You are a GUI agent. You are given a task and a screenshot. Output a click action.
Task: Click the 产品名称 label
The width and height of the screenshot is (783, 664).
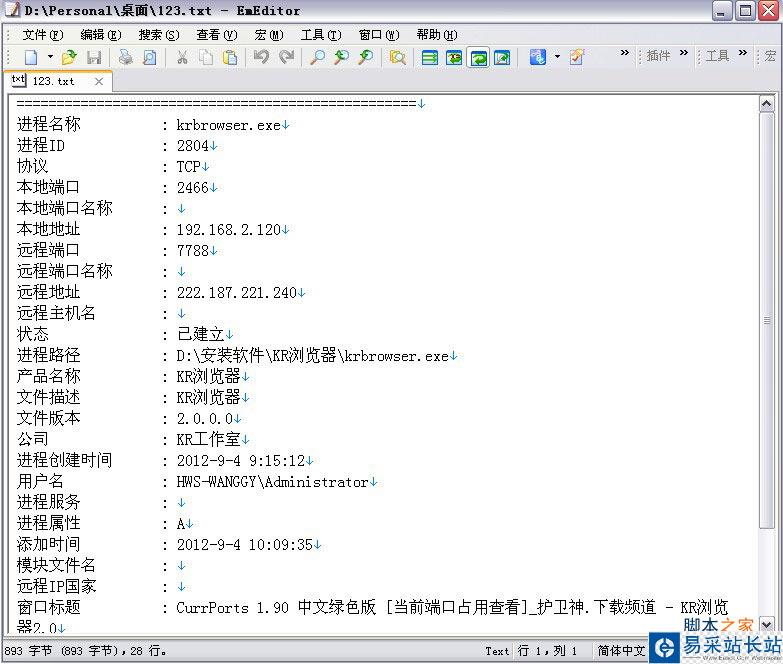(48, 376)
